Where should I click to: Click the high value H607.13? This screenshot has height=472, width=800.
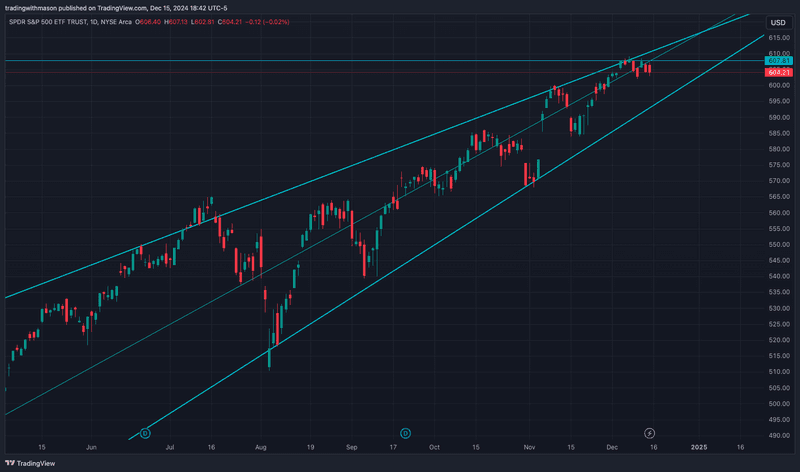click(176, 22)
